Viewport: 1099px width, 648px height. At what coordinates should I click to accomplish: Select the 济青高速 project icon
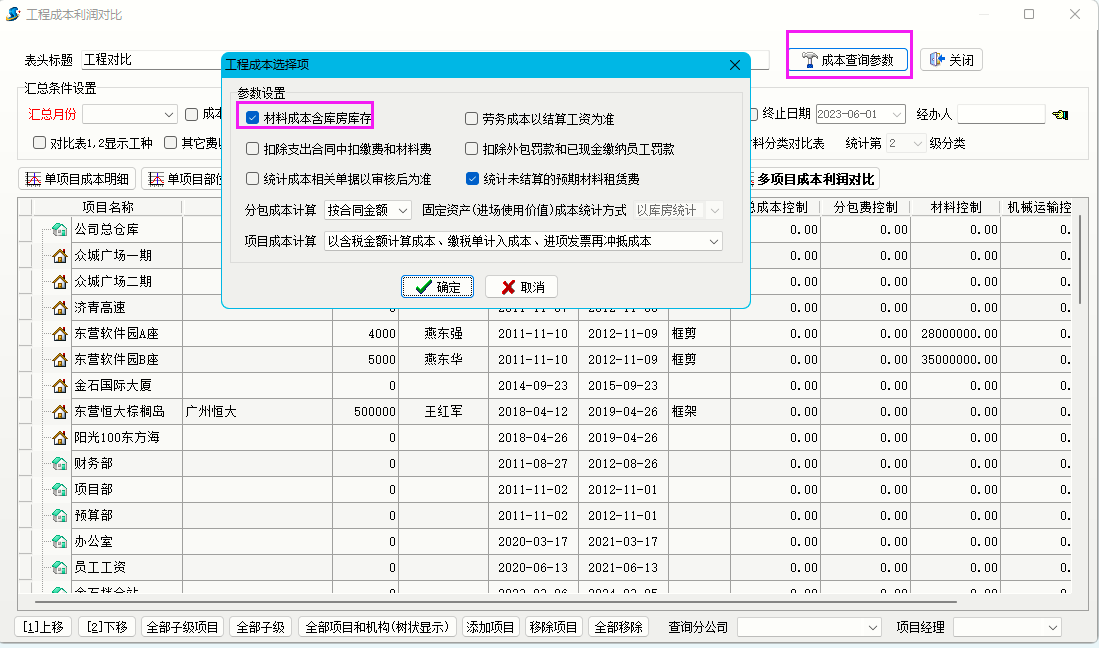(x=60, y=308)
